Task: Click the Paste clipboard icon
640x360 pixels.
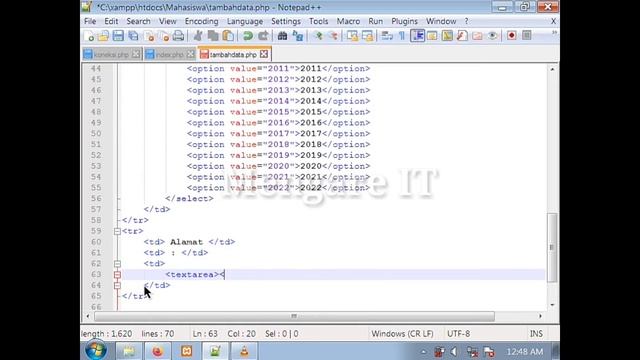Action: point(228,36)
